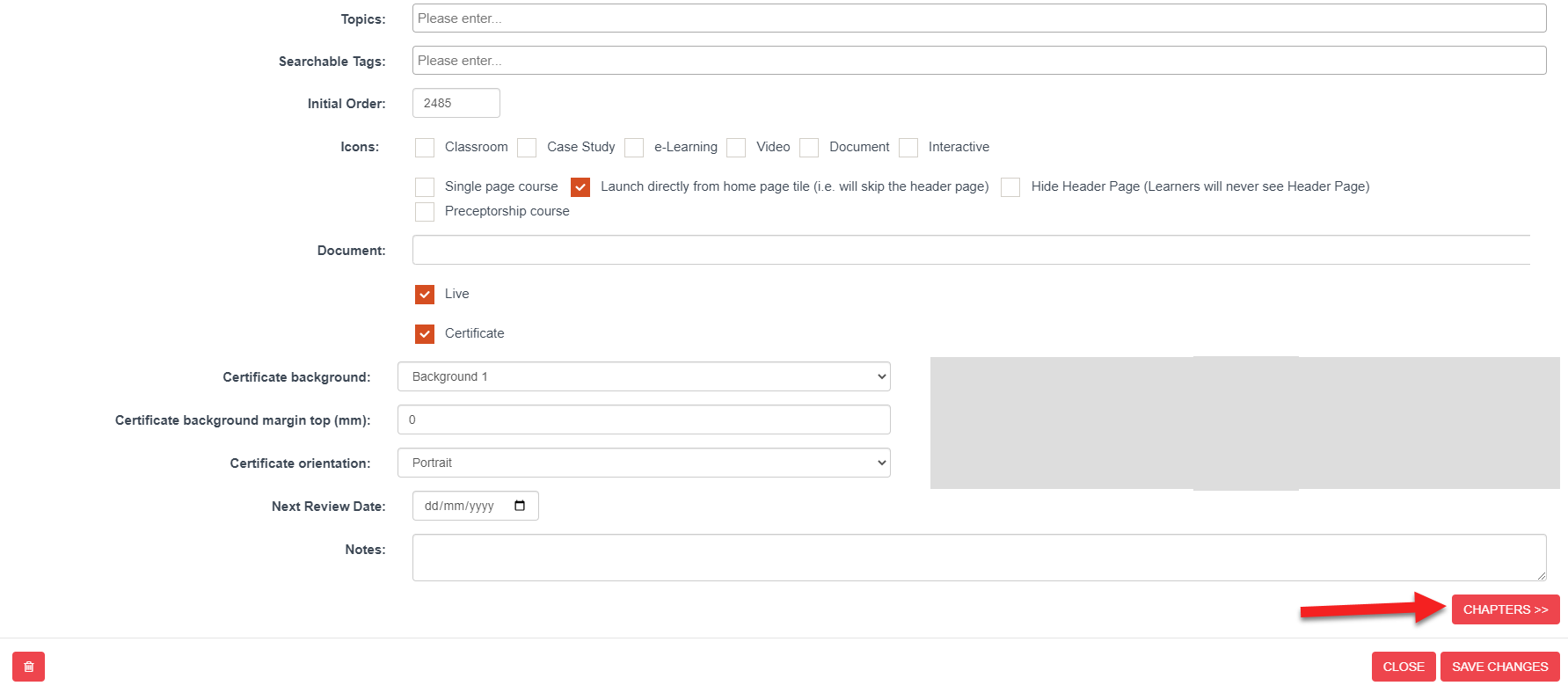
Task: Select the Document icon checkbox
Action: (809, 148)
